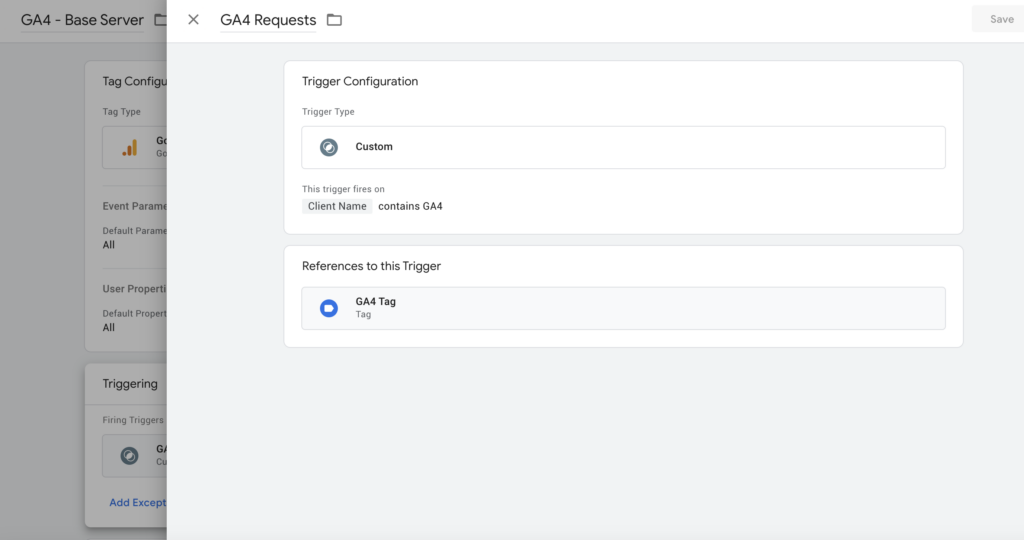The height and width of the screenshot is (540, 1024).
Task: Click the 'contains GA4' condition text
Action: pyautogui.click(x=410, y=206)
